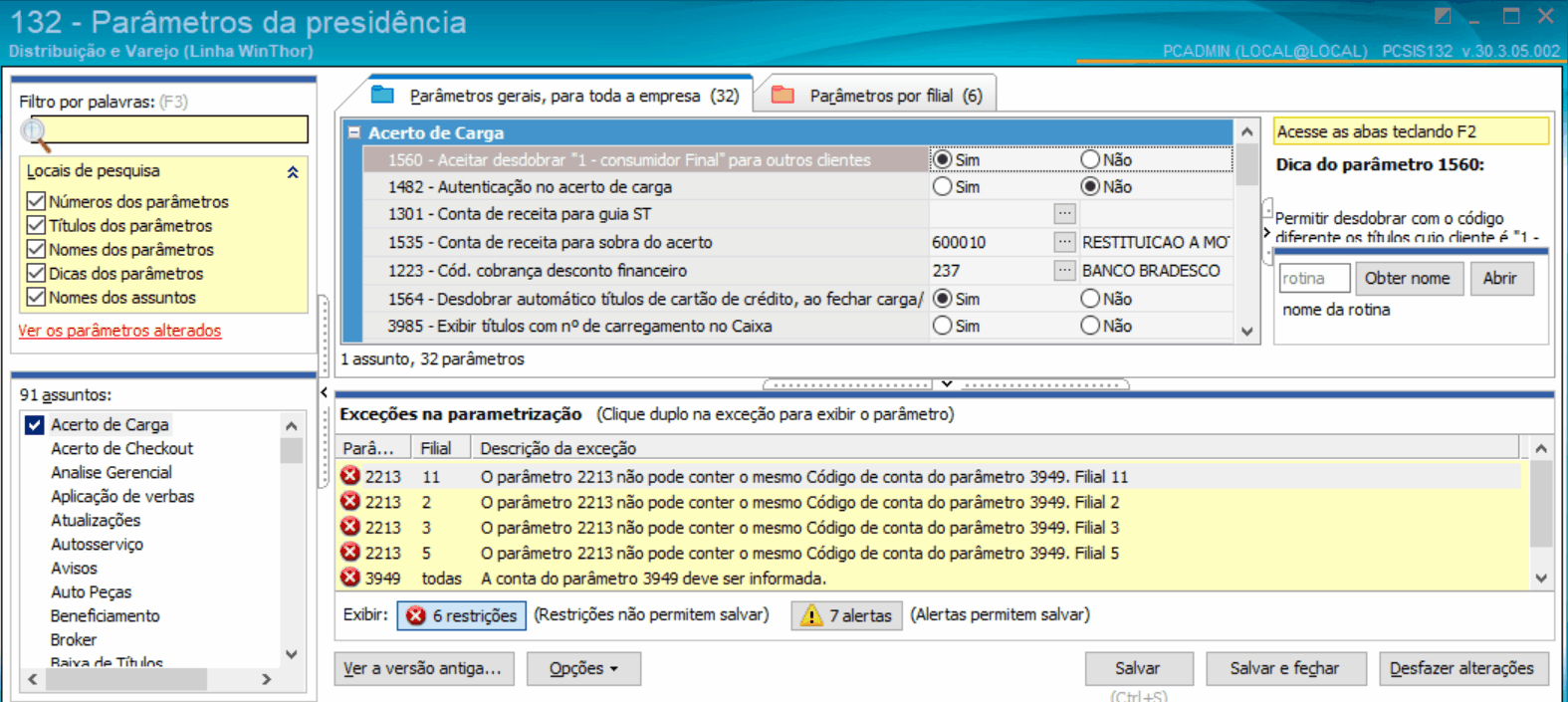Click Desfazer alterações button

(x=1461, y=668)
